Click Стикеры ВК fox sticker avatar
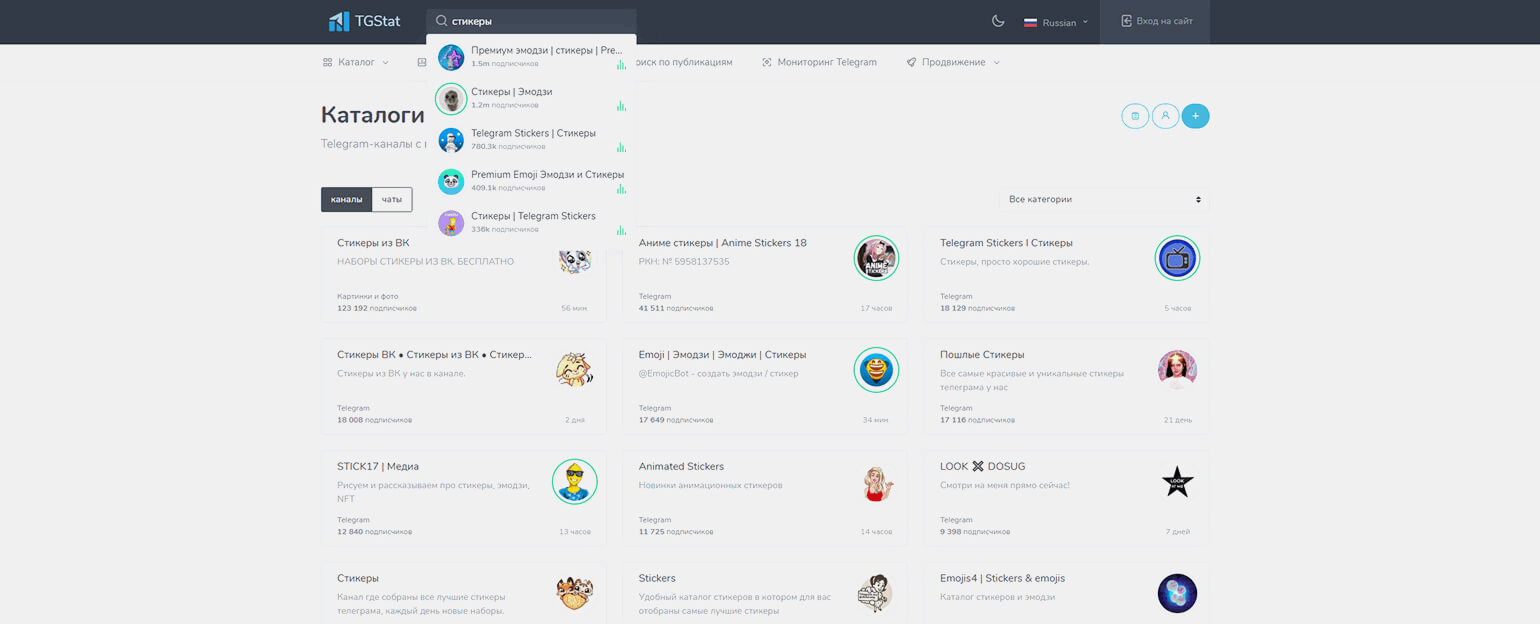Screen dimensions: 1540x624 click(575, 370)
